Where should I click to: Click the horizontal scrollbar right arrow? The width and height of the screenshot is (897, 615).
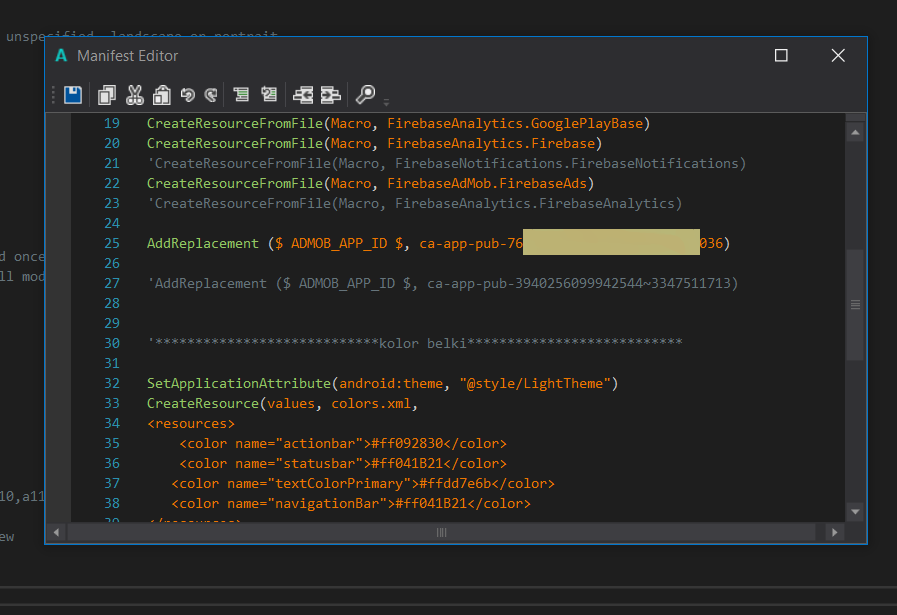tap(835, 533)
